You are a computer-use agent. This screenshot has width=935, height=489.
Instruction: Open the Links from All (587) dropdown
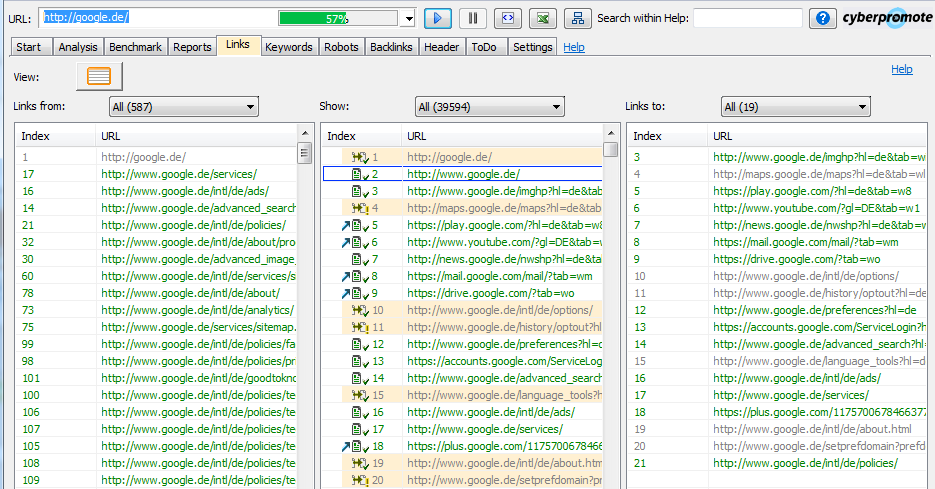[184, 107]
